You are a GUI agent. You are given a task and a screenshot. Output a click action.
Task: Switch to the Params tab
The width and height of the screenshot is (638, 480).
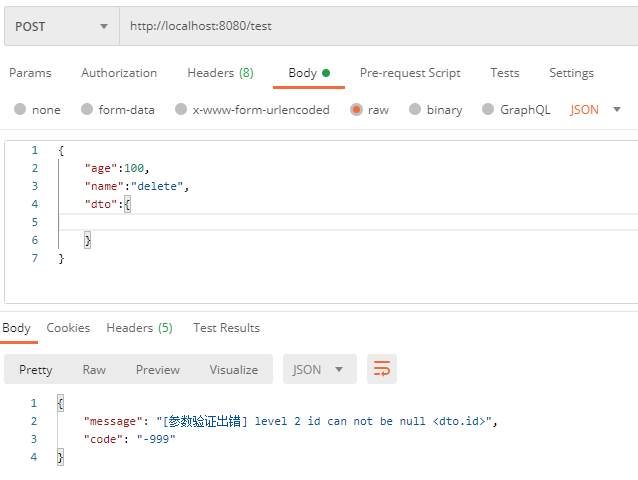click(30, 73)
